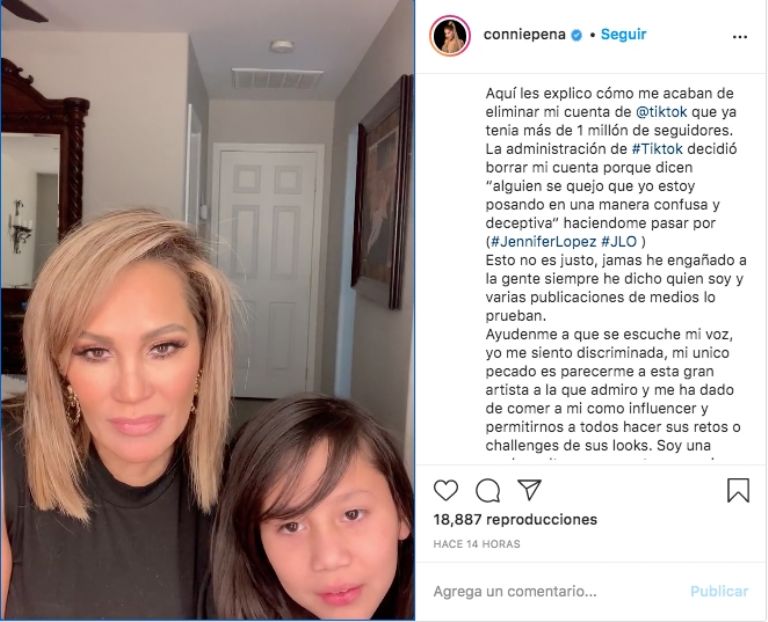768x622 pixels.
Task: Open the #JLO hashtag
Action: click(x=619, y=241)
